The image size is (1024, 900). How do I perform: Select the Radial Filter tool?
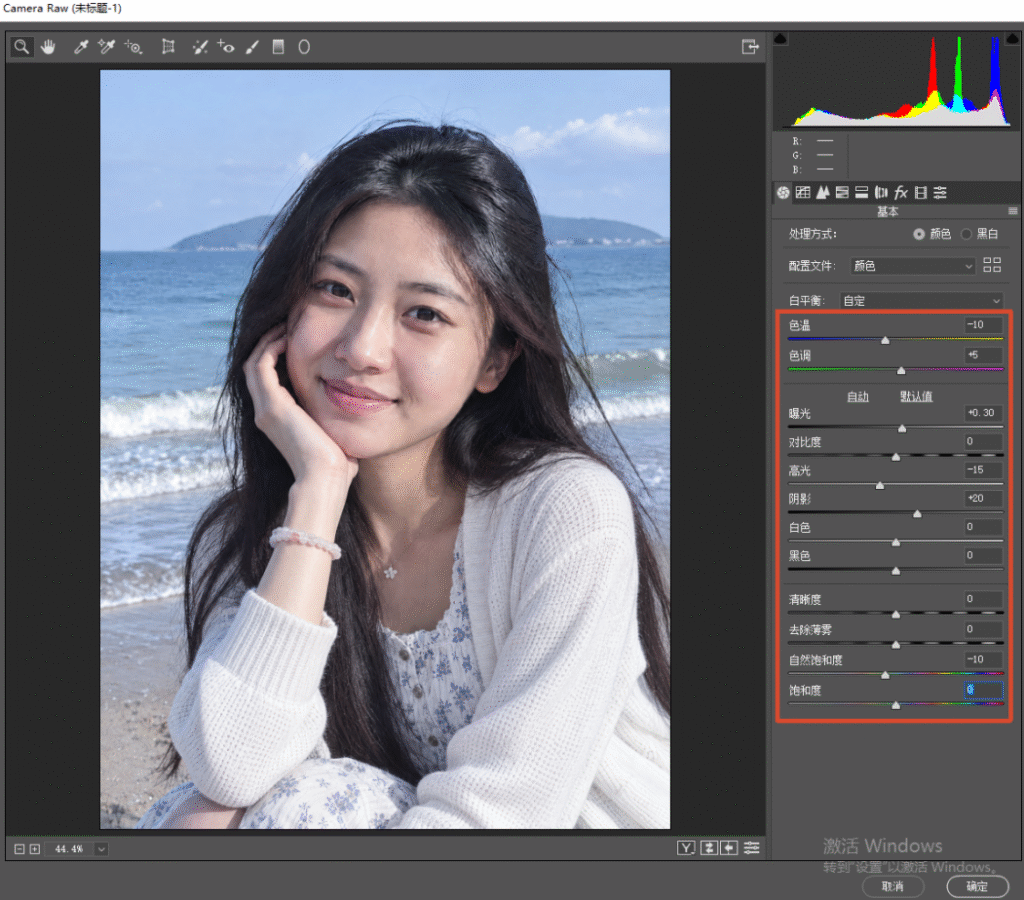(304, 47)
